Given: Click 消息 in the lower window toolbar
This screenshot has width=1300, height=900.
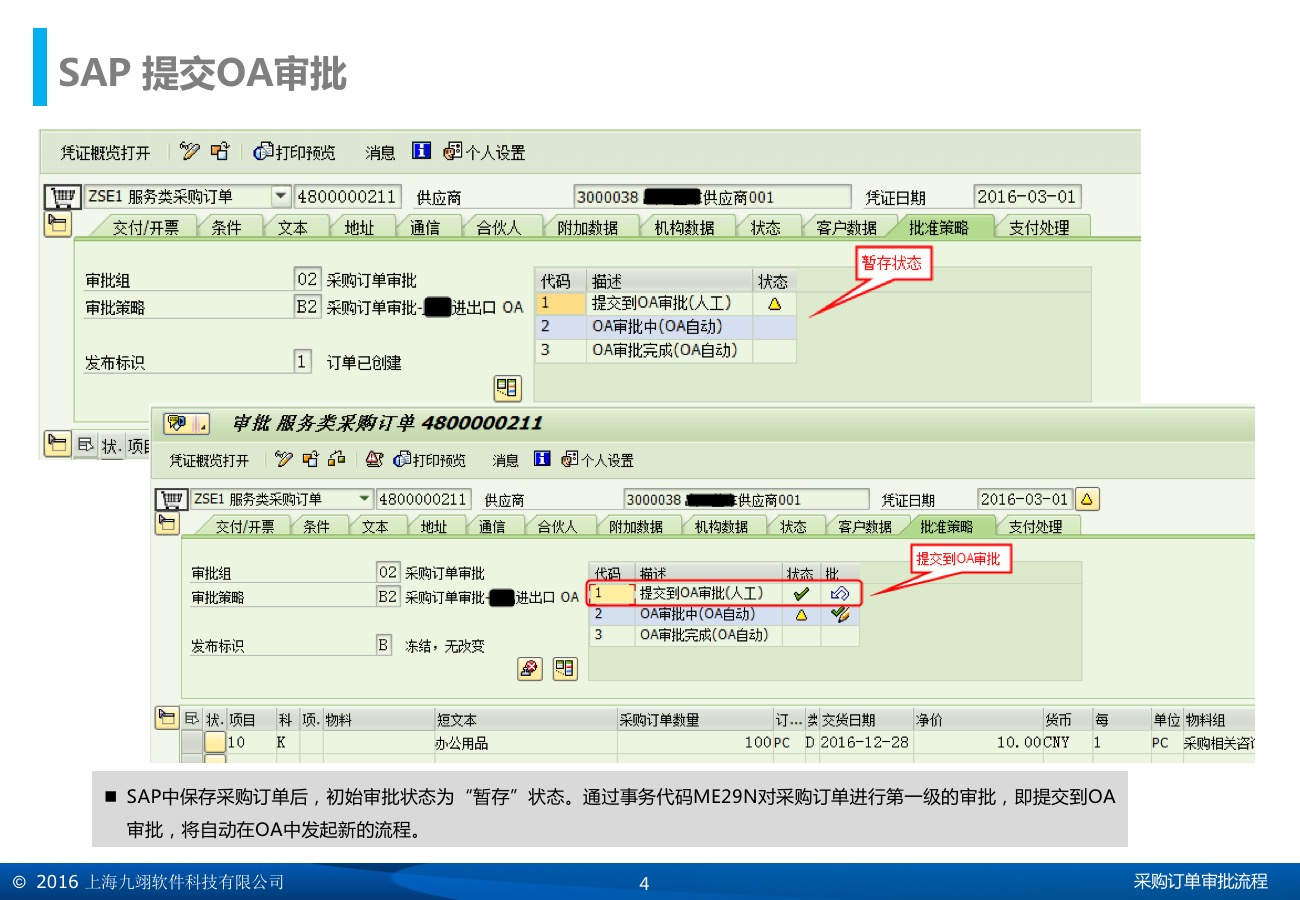Looking at the screenshot, I should [506, 461].
